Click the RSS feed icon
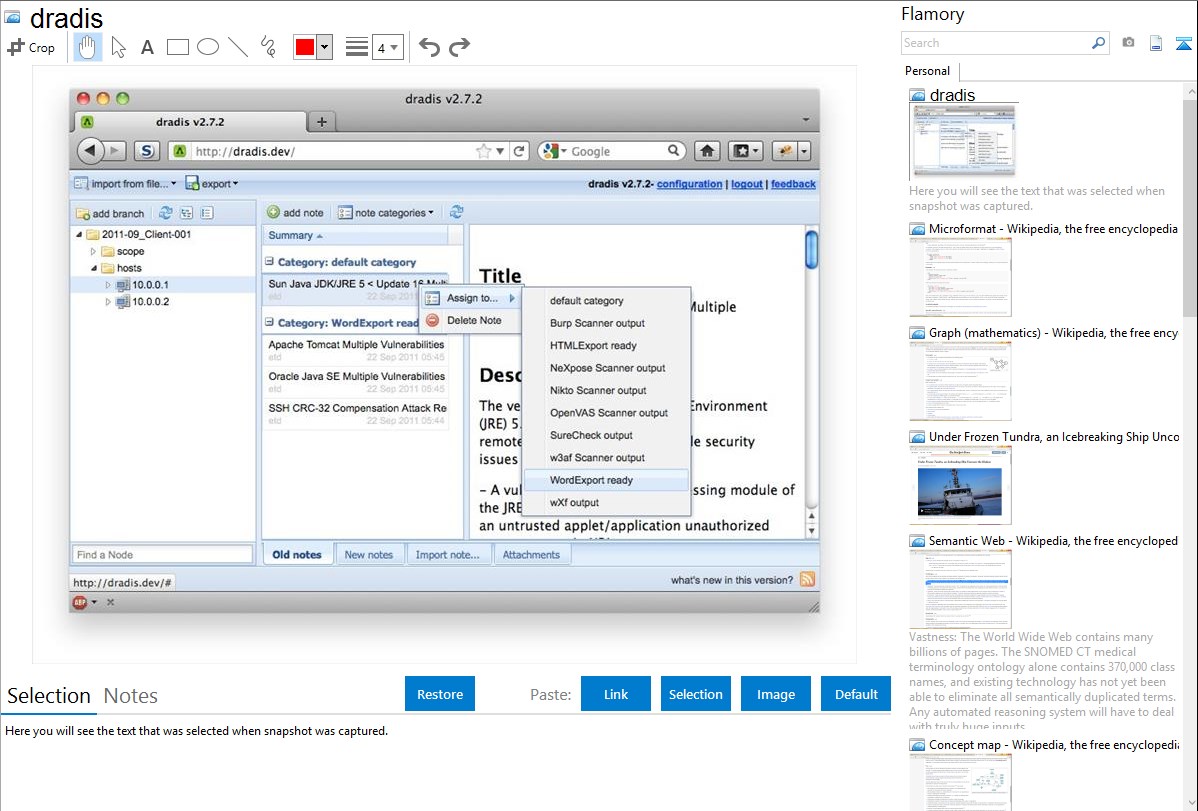This screenshot has width=1198, height=811. click(808, 579)
